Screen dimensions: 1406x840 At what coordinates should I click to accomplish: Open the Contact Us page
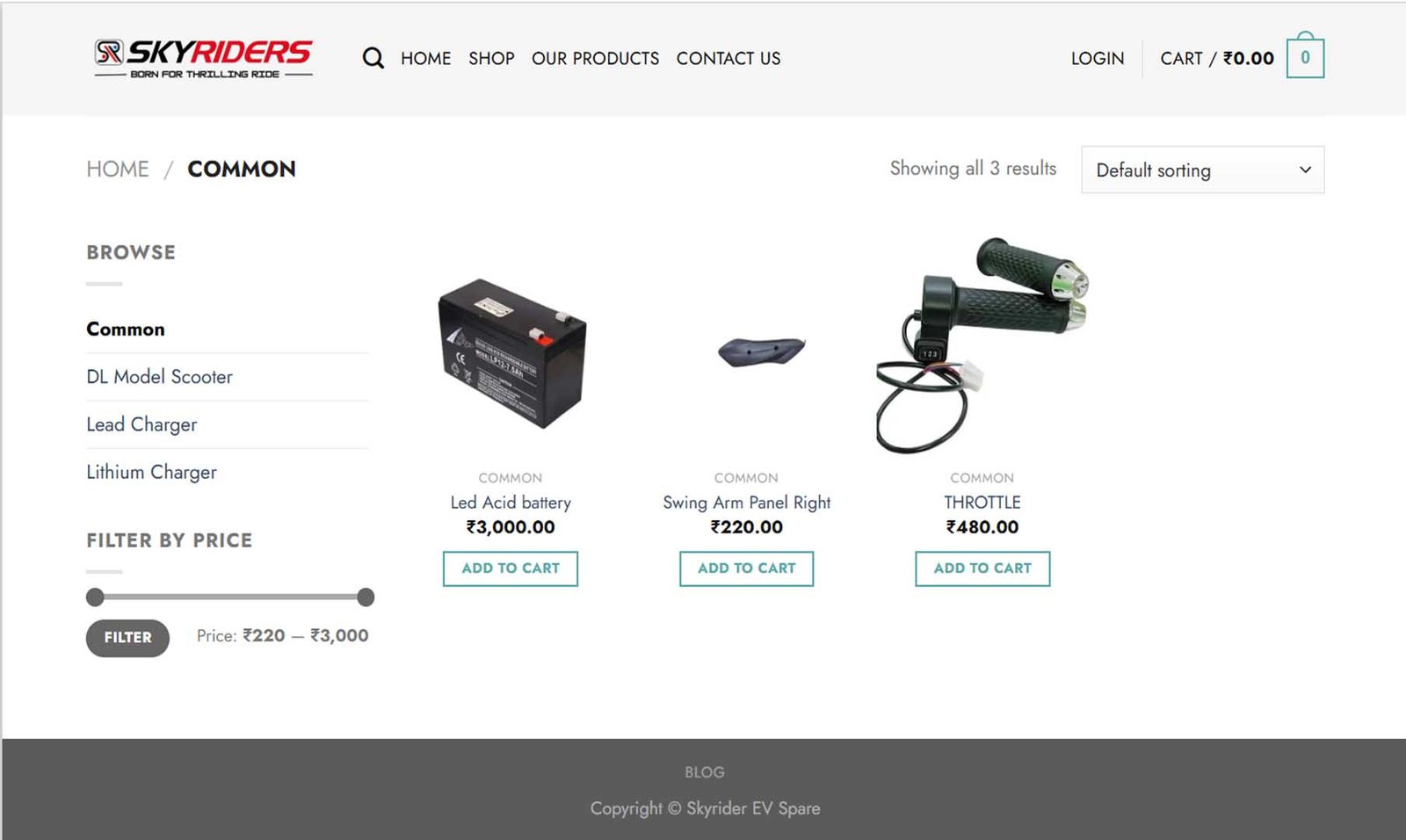click(x=728, y=58)
